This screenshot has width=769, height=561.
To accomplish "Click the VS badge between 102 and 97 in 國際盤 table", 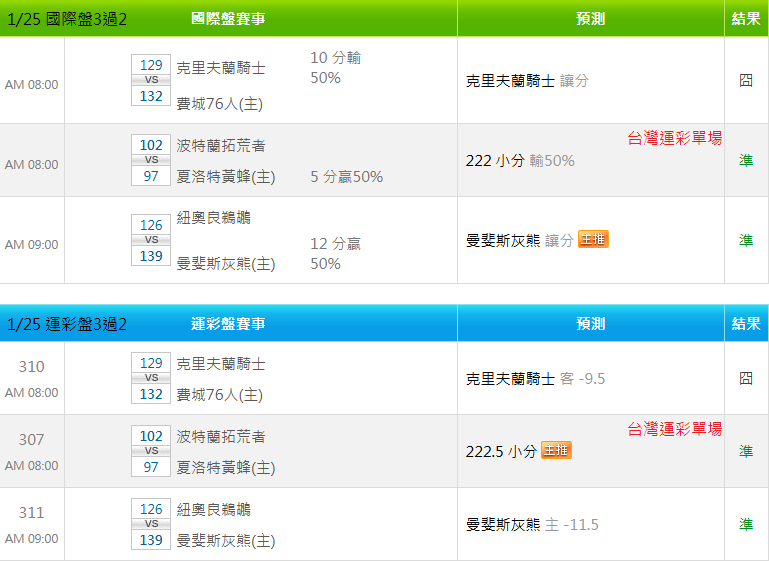I will coord(151,160).
